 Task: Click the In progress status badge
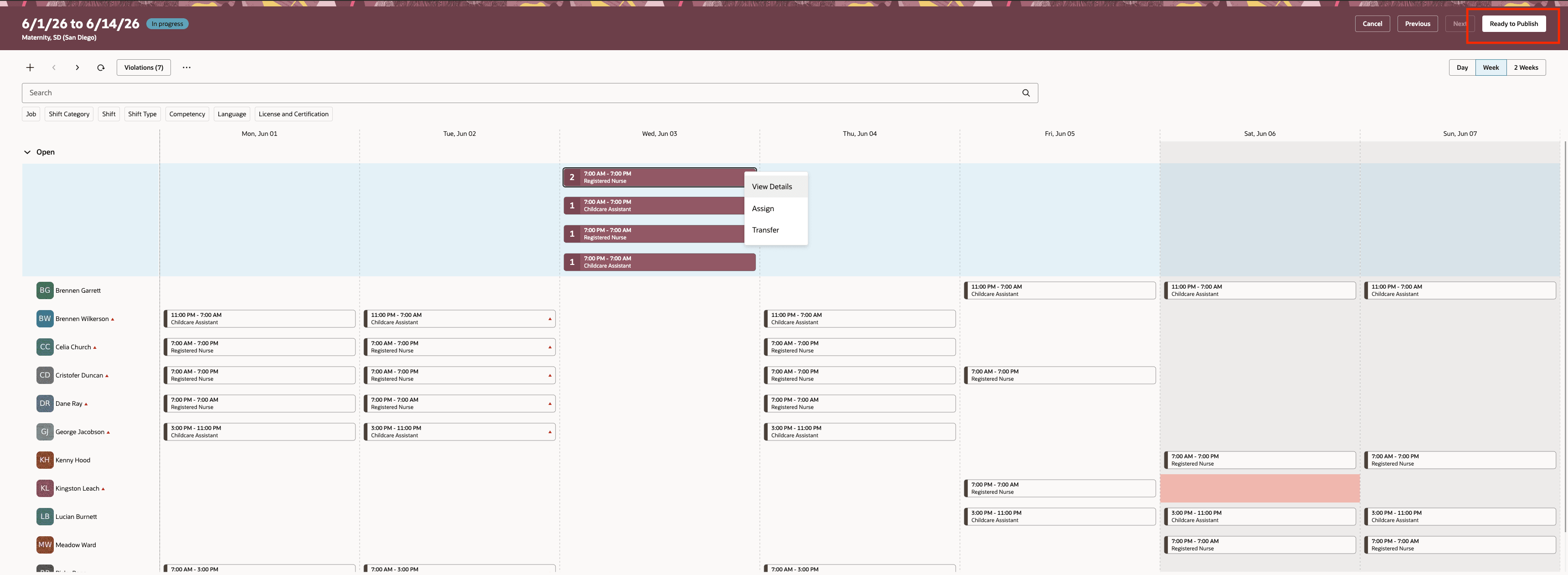tap(167, 24)
